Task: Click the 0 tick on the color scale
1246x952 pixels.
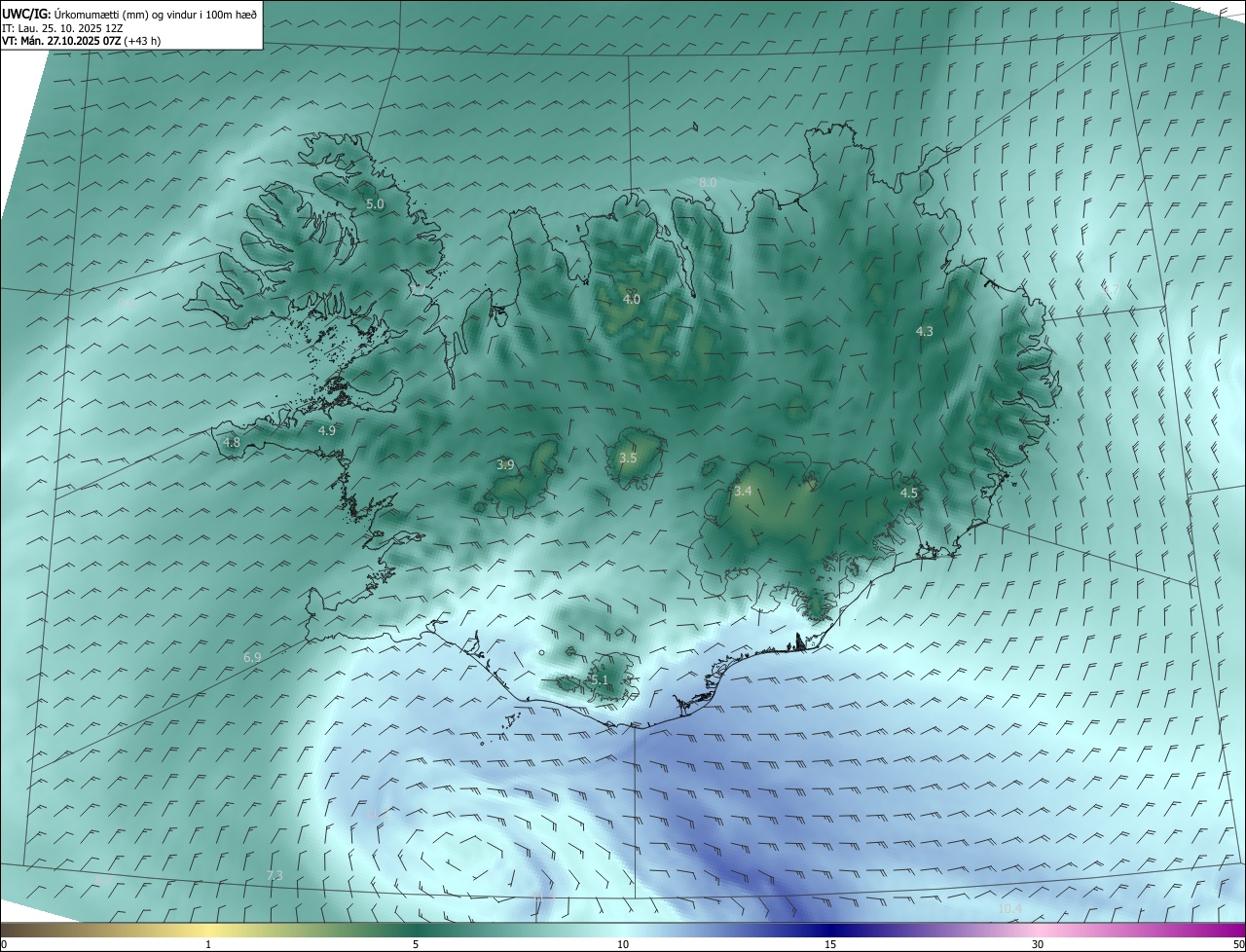Action: point(4,944)
